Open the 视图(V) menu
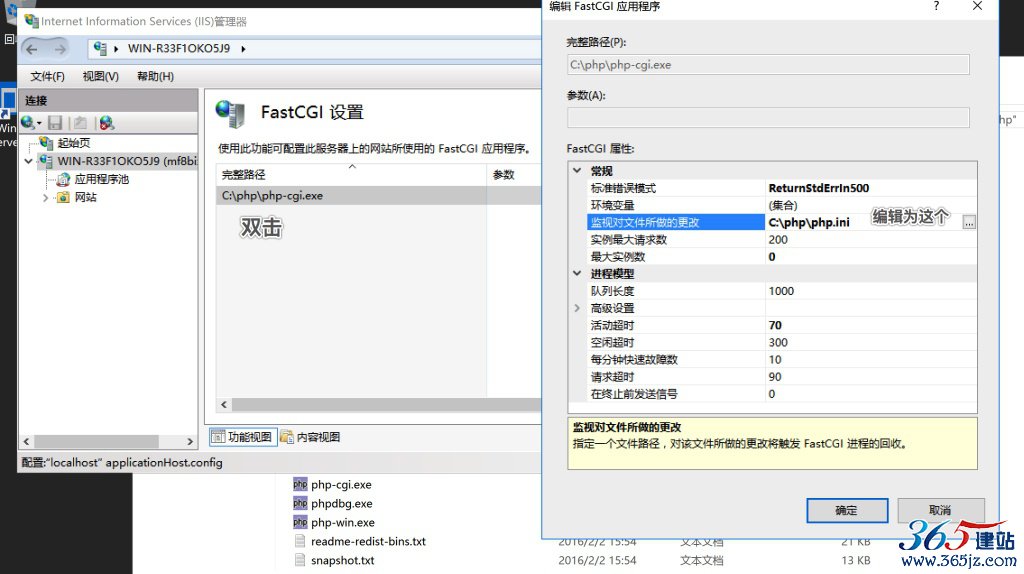1024x574 pixels. (101, 76)
